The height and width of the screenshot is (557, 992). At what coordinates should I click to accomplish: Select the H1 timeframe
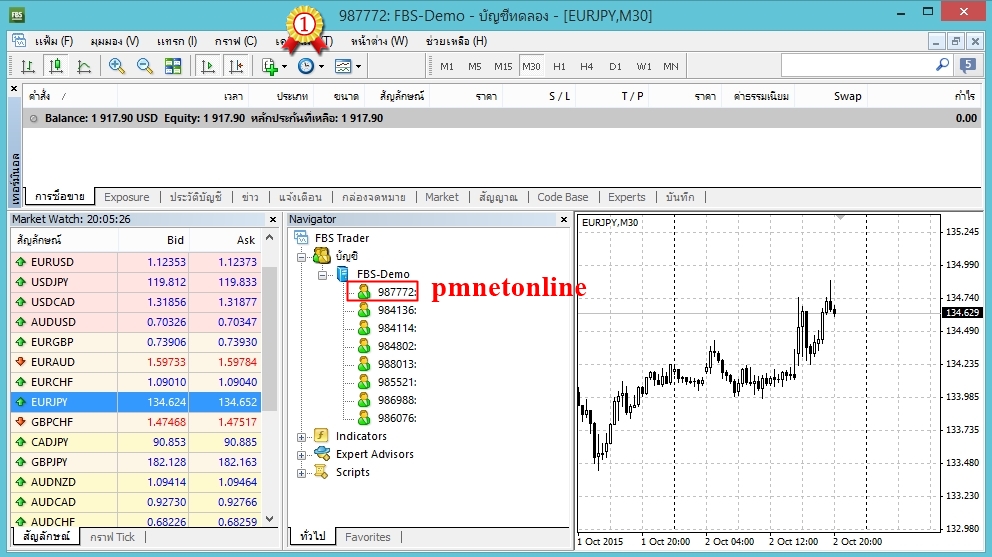559,66
